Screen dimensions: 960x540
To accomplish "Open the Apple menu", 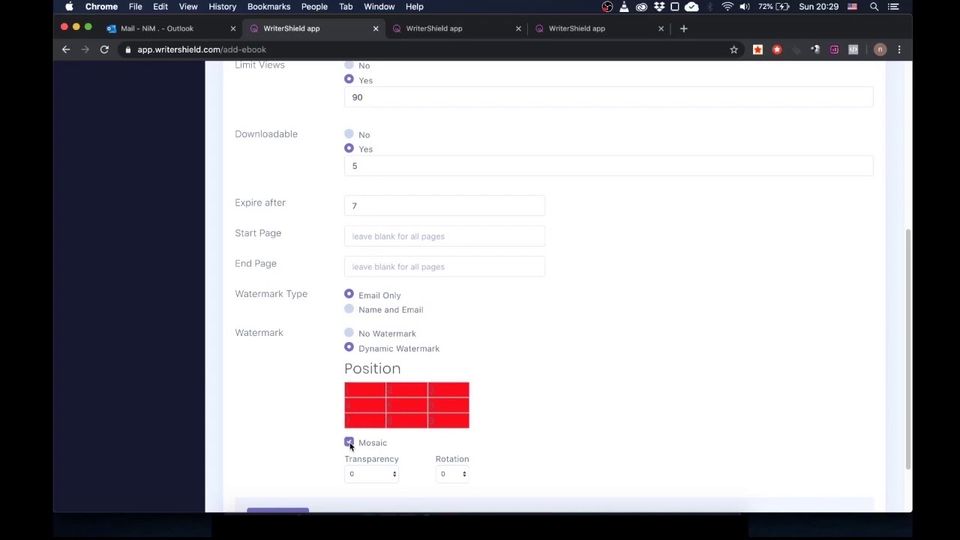I will (x=69, y=7).
